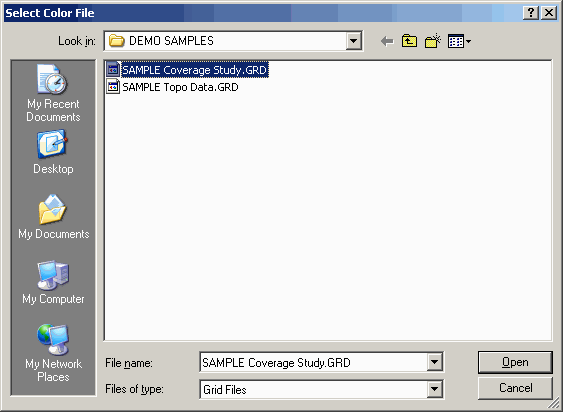The height and width of the screenshot is (412, 563).
Task: Expand the Look in folder dropdown
Action: coord(353,41)
